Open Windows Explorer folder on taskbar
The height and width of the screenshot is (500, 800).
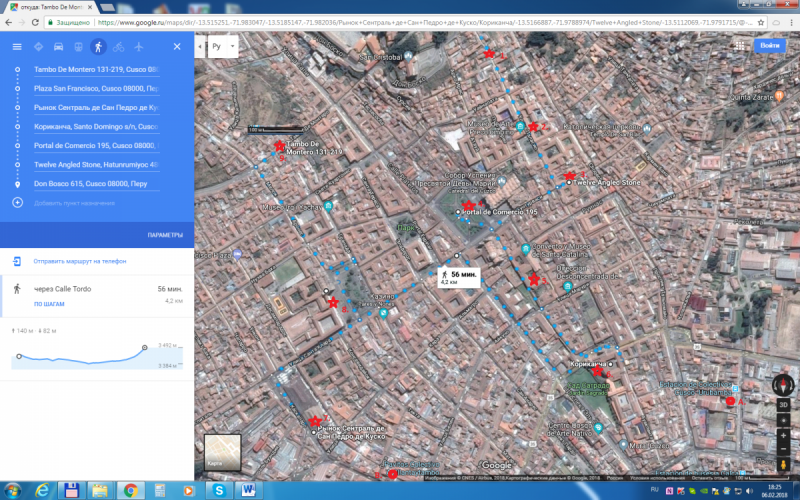(101, 490)
